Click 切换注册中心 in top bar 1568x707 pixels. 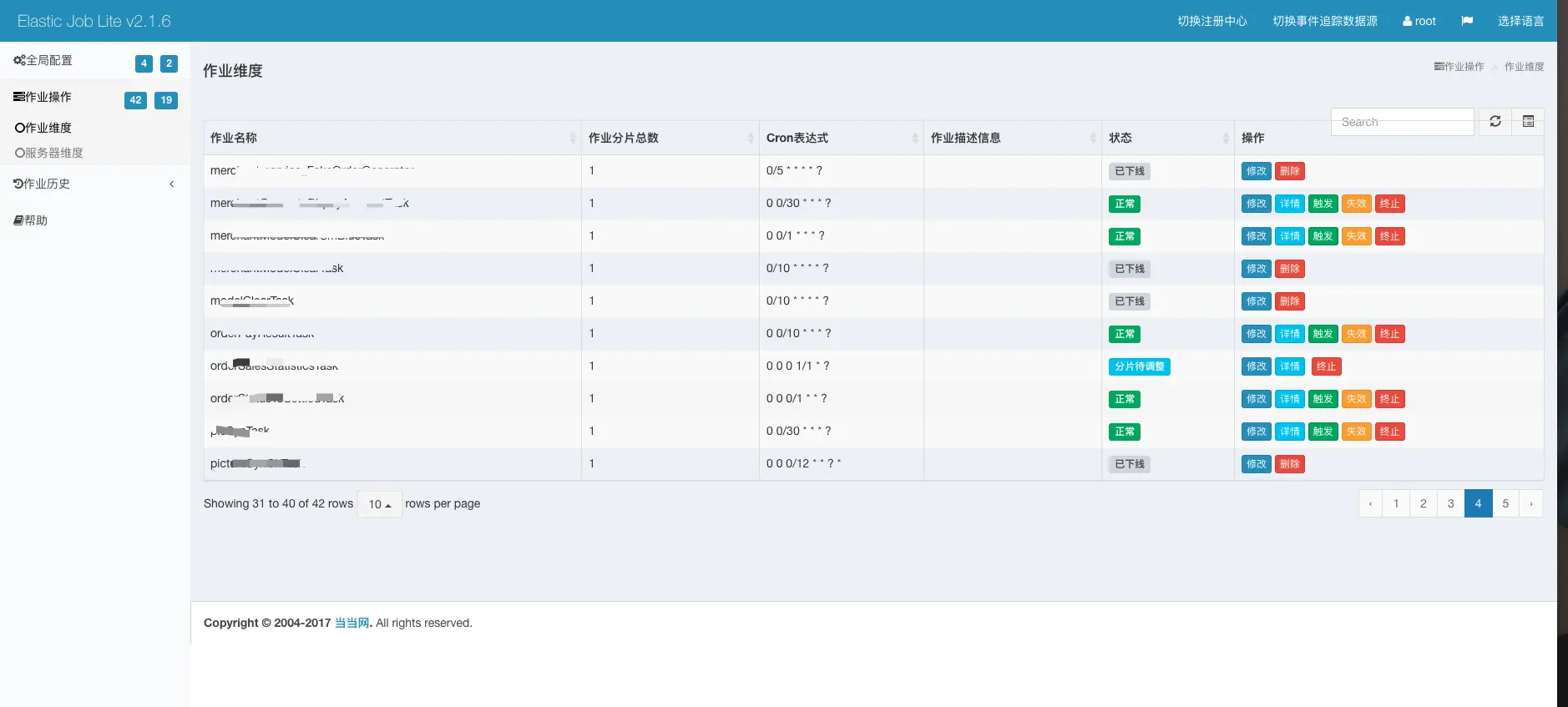[1212, 21]
